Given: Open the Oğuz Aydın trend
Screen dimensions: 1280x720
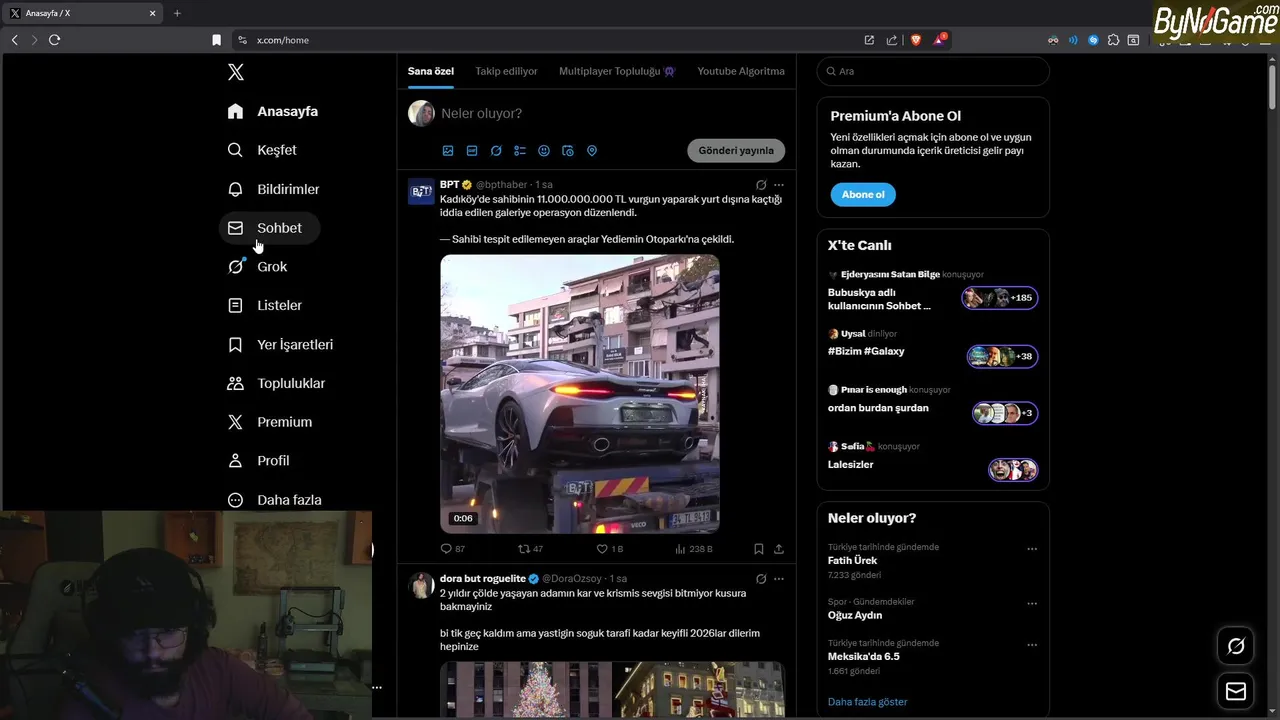Looking at the screenshot, I should pyautogui.click(x=855, y=616).
